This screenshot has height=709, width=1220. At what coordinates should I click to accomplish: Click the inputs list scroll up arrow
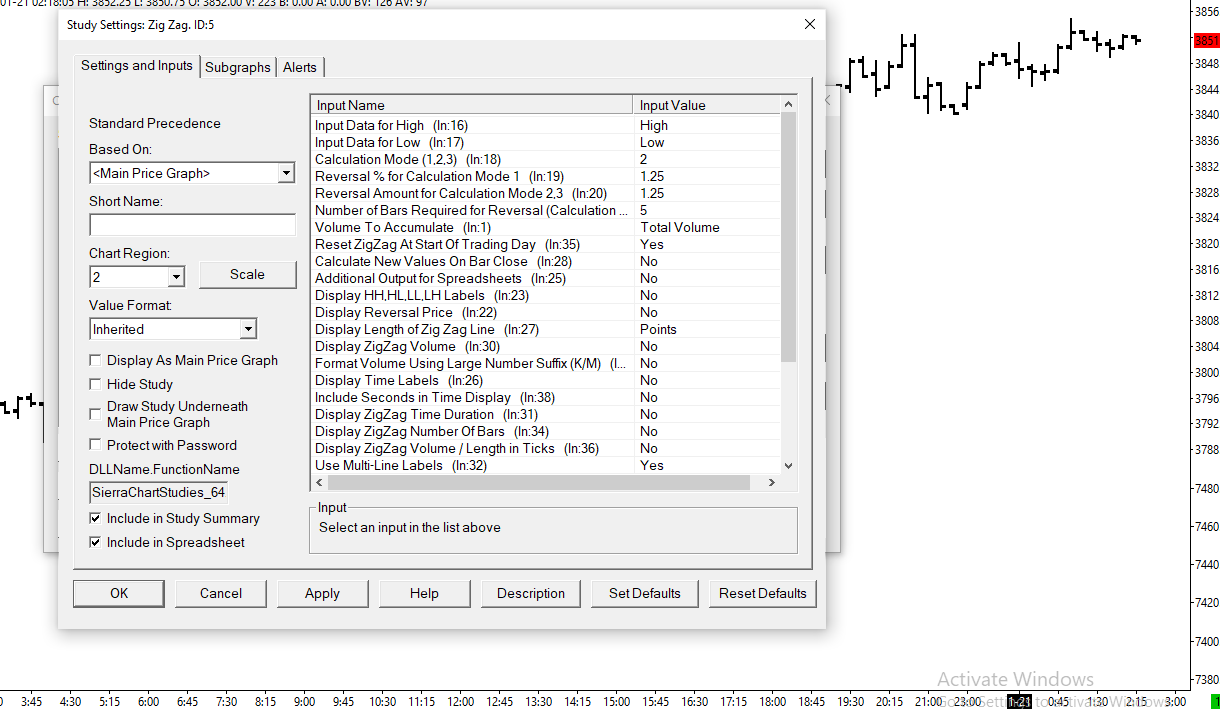(788, 104)
